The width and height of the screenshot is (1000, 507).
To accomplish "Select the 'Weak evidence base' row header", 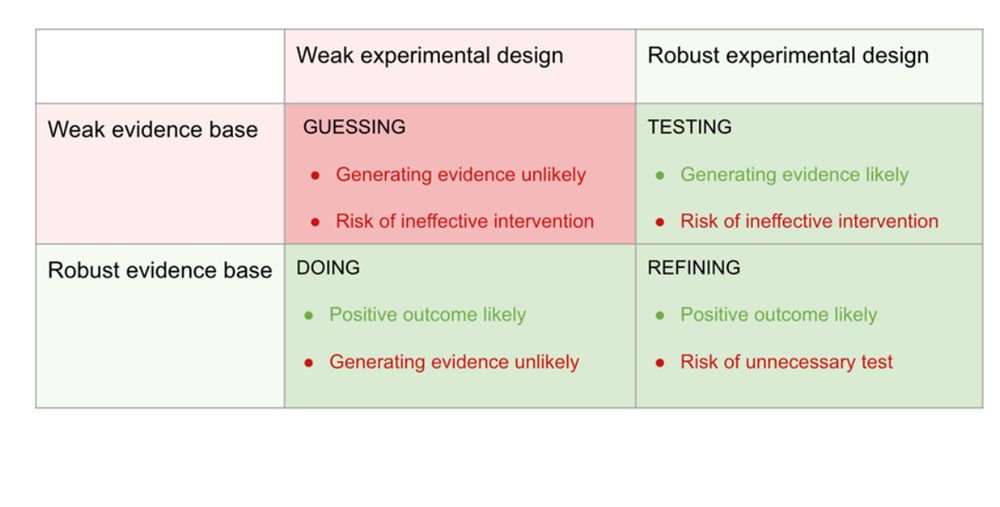I will (x=152, y=129).
